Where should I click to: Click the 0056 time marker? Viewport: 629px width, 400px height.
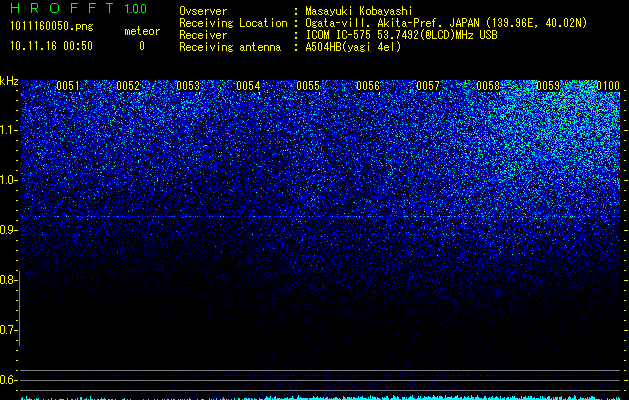coord(368,86)
